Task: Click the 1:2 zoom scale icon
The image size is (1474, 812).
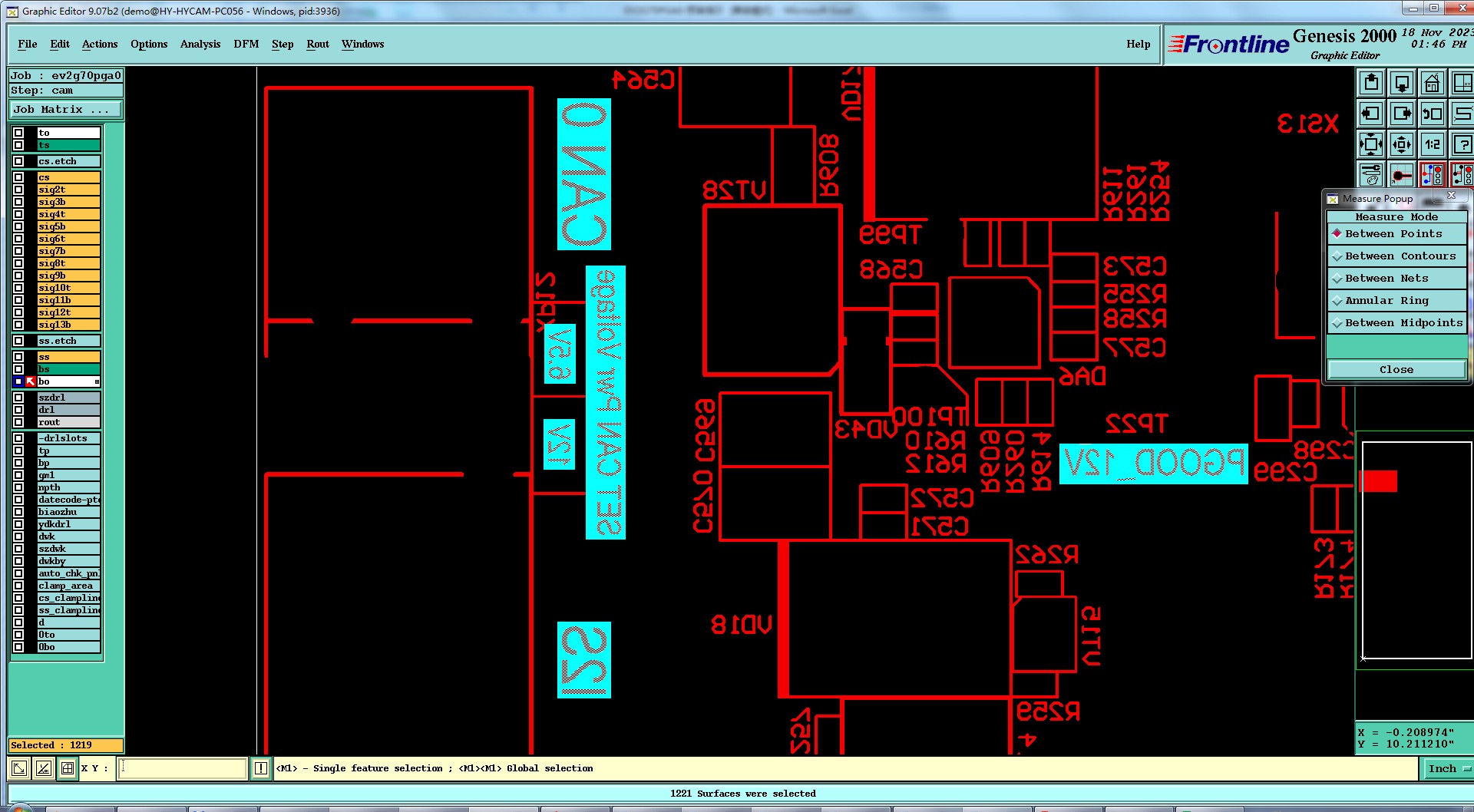Action: click(x=1433, y=144)
